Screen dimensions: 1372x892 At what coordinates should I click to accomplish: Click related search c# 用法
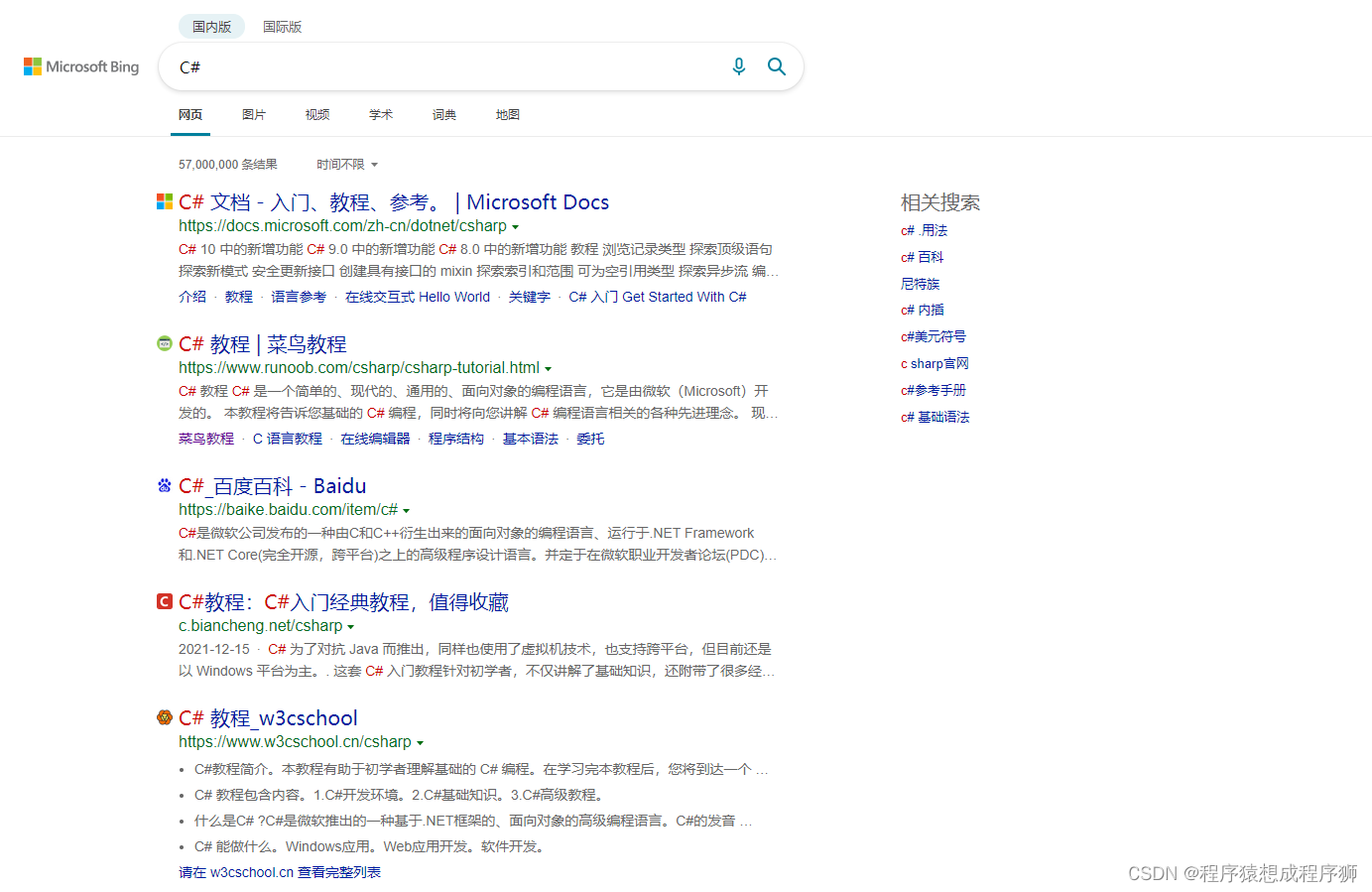(924, 230)
